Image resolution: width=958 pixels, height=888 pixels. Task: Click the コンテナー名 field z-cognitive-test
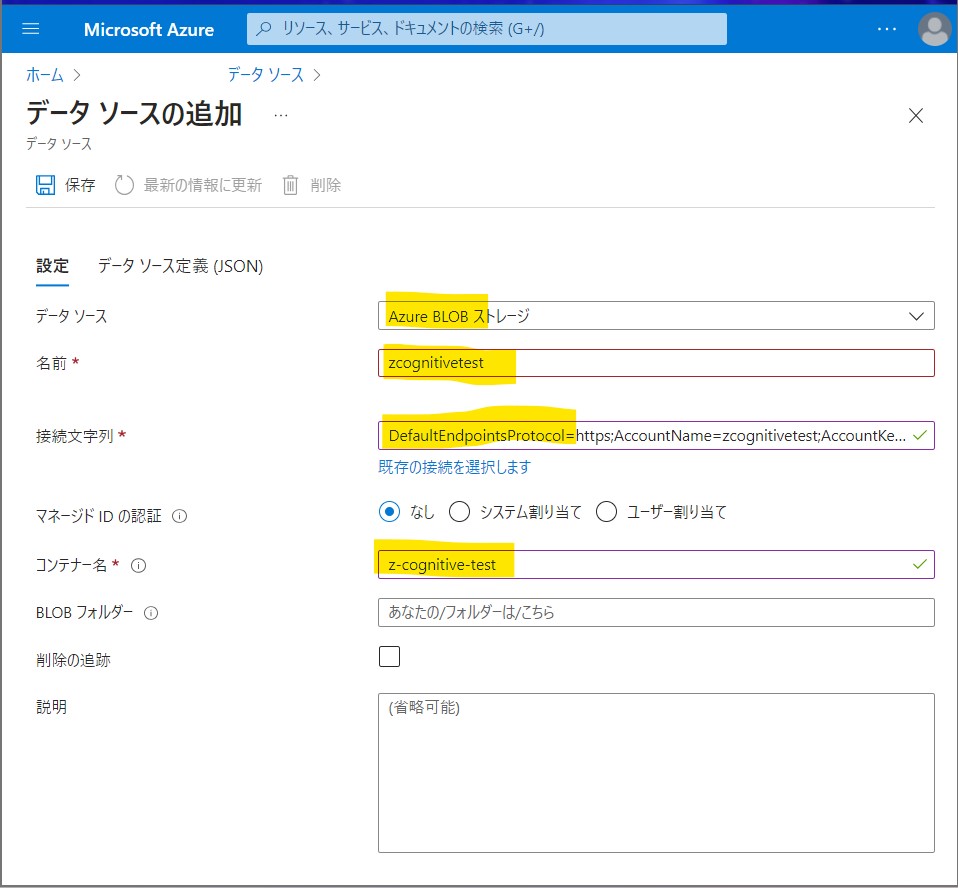(x=656, y=564)
